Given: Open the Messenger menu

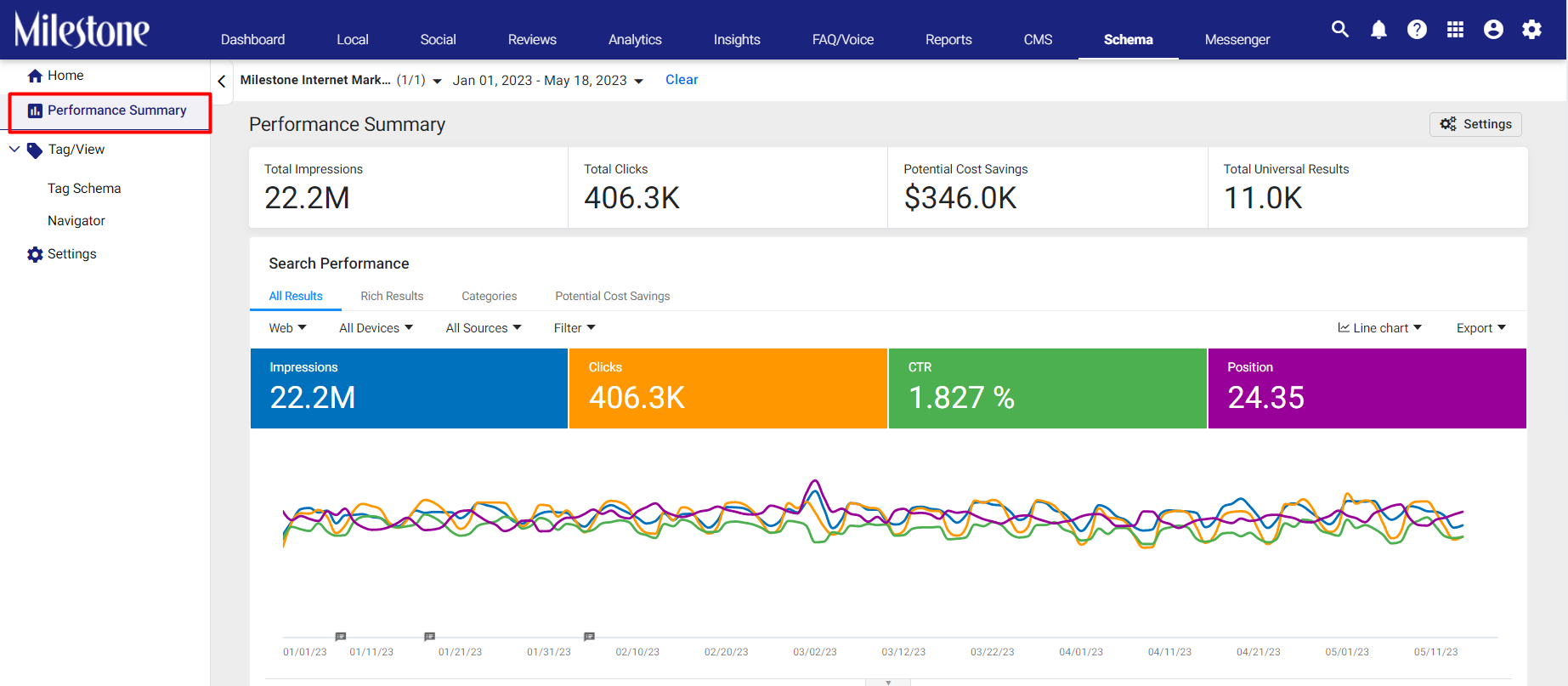Looking at the screenshot, I should tap(1237, 39).
